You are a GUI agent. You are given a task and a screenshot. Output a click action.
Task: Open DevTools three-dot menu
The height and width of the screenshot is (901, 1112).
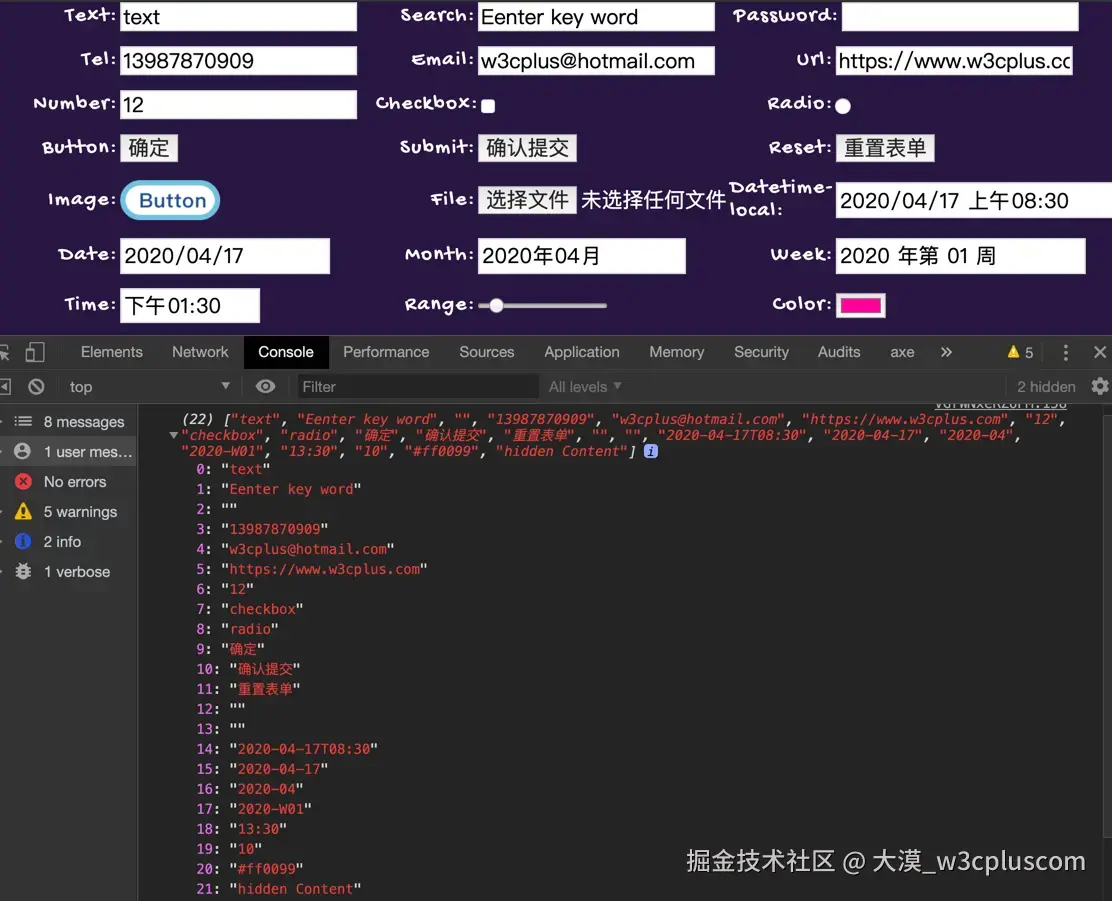[x=1065, y=353]
